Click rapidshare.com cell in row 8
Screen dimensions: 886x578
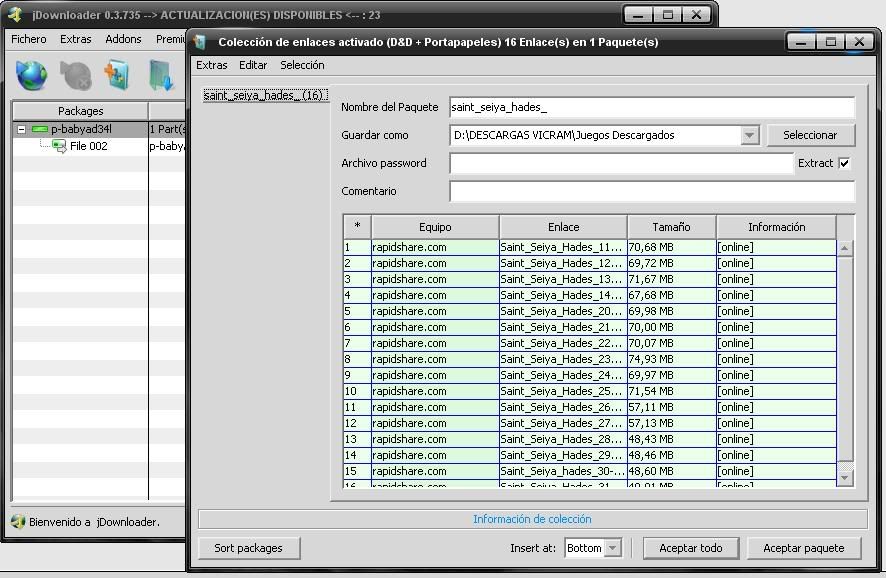pos(435,359)
